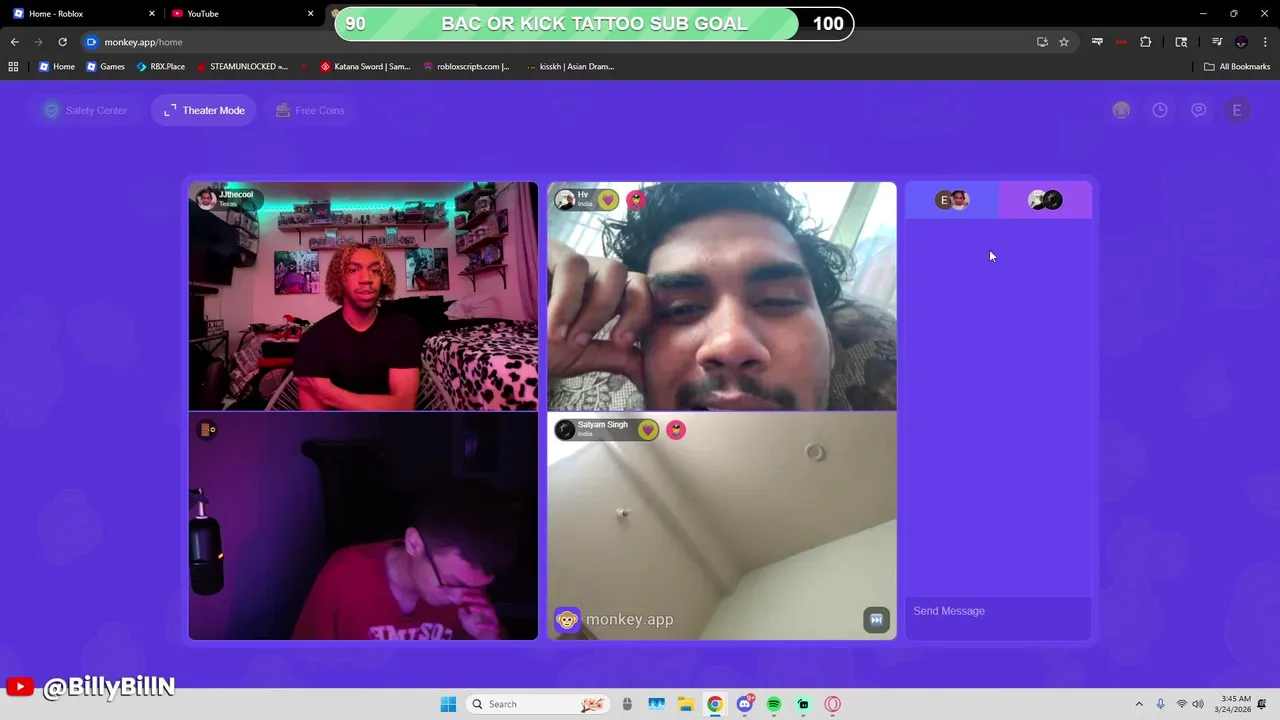
Task: Open the RBX.Place bookmark
Action: [x=161, y=67]
